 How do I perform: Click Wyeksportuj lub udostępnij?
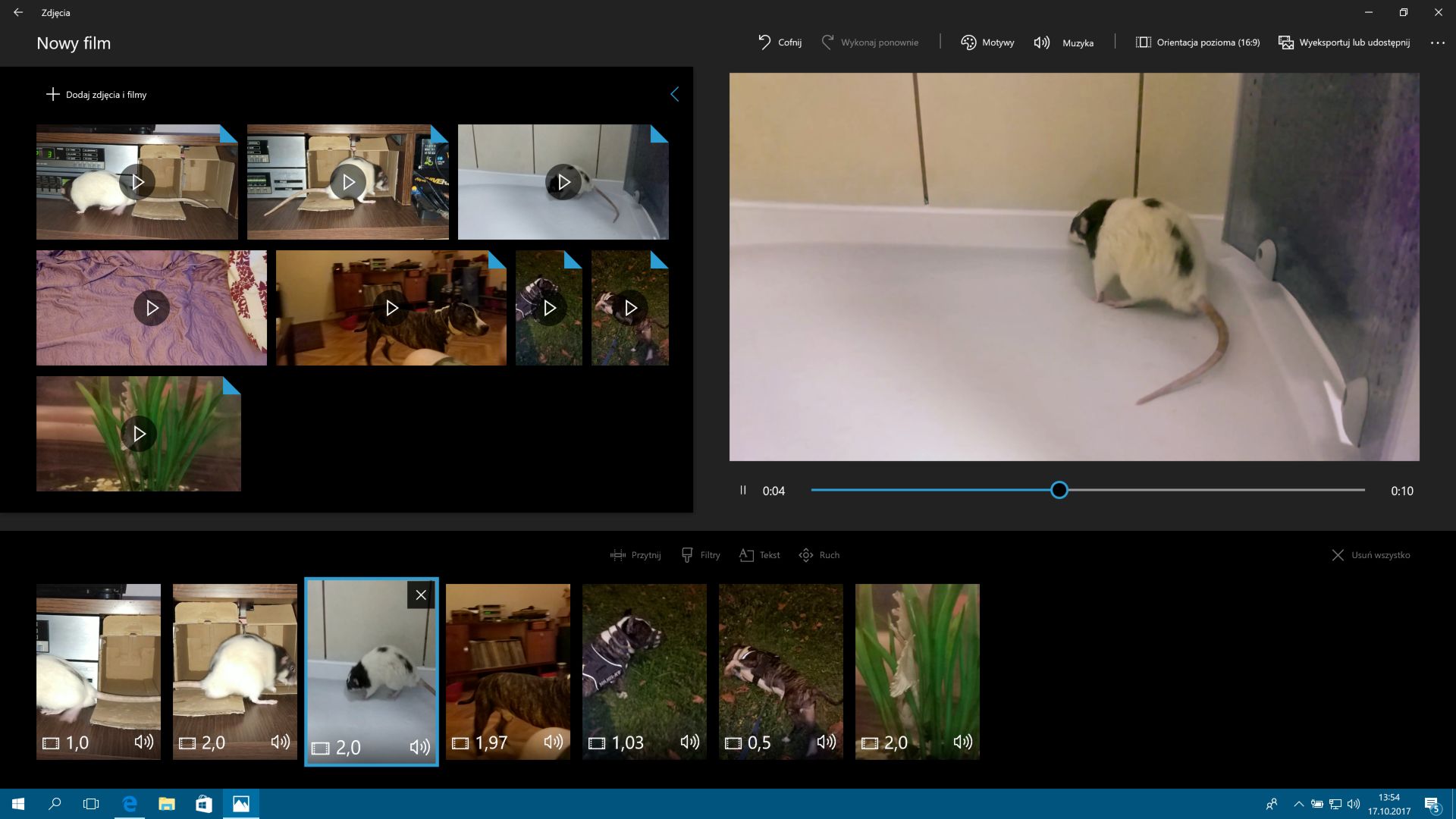coord(1345,42)
